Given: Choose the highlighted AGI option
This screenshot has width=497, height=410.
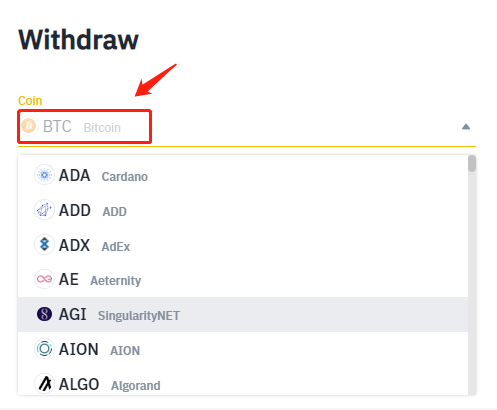Looking at the screenshot, I should 243,314.
